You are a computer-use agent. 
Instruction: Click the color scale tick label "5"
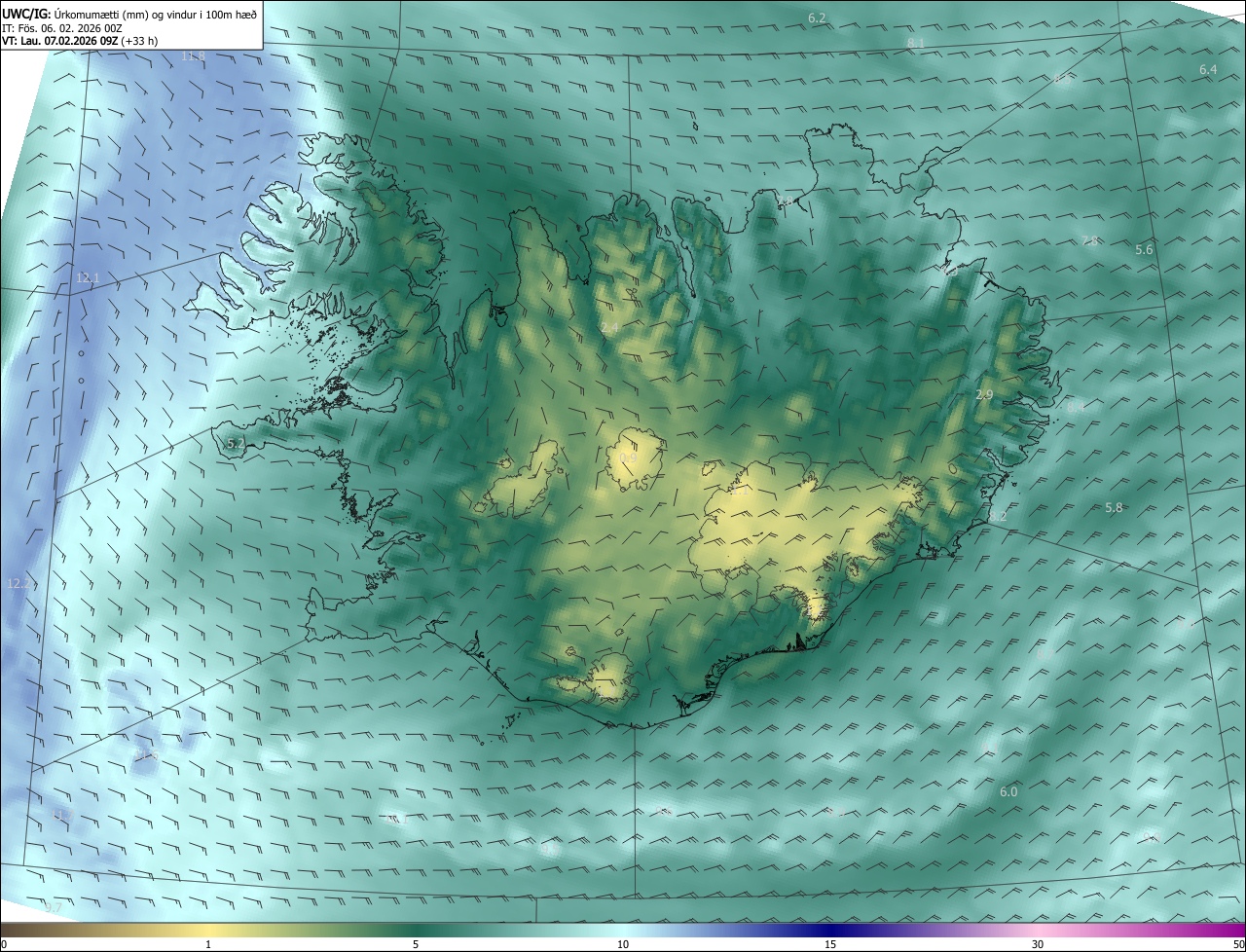pos(416,944)
